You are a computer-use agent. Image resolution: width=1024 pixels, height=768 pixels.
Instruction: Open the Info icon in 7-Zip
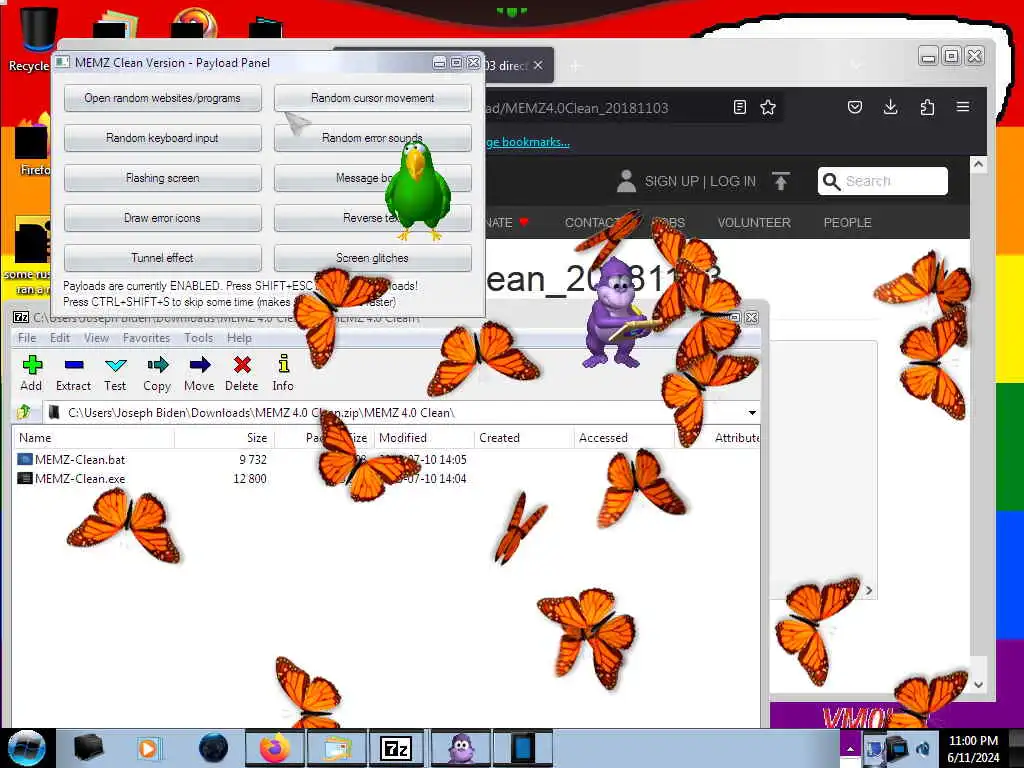coord(283,364)
